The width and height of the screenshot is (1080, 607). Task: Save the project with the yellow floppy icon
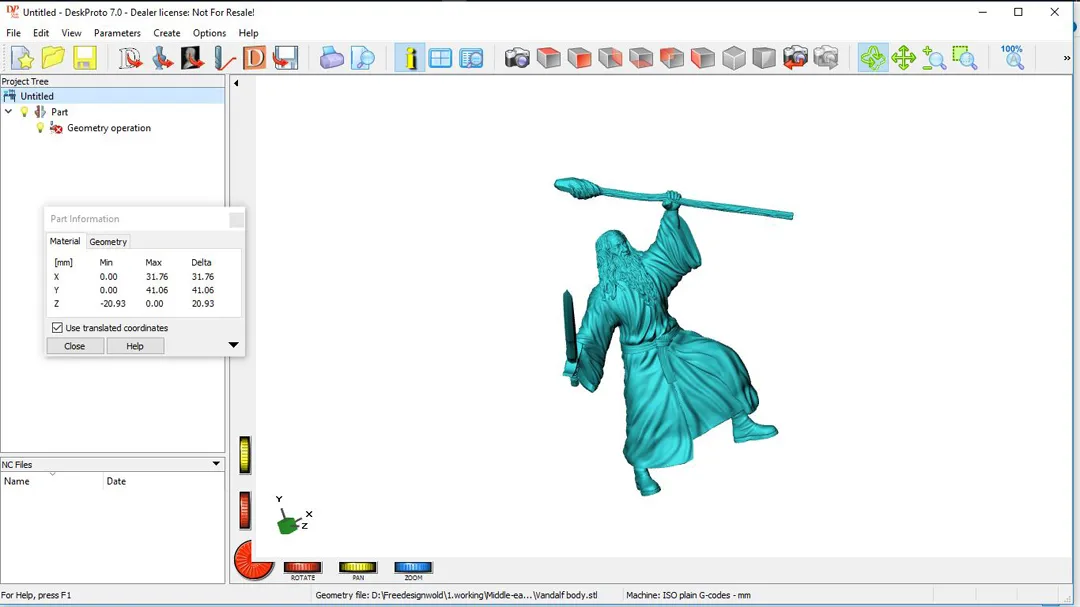point(85,58)
